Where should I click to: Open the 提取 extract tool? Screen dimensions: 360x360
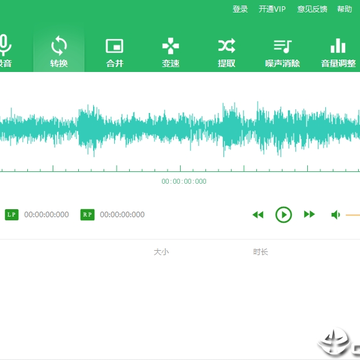point(227,53)
